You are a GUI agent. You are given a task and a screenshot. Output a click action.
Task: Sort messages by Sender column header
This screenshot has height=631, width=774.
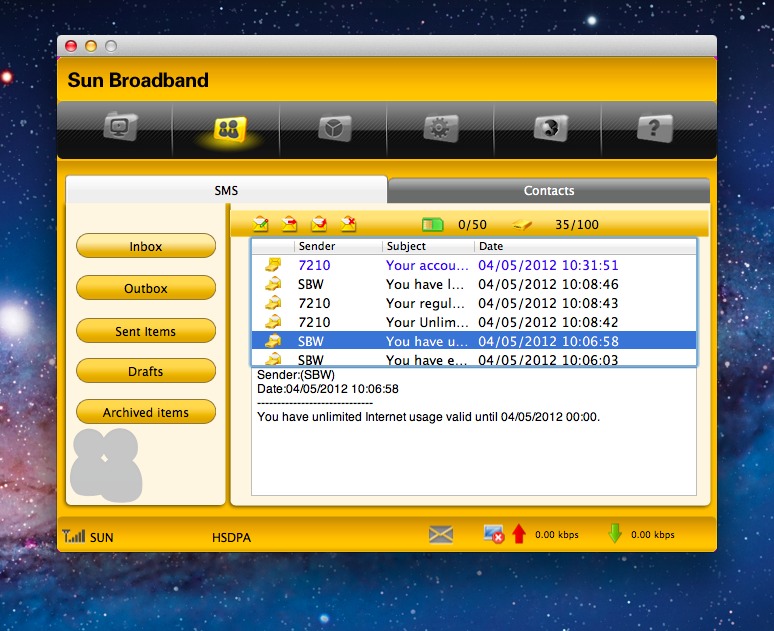(x=339, y=246)
